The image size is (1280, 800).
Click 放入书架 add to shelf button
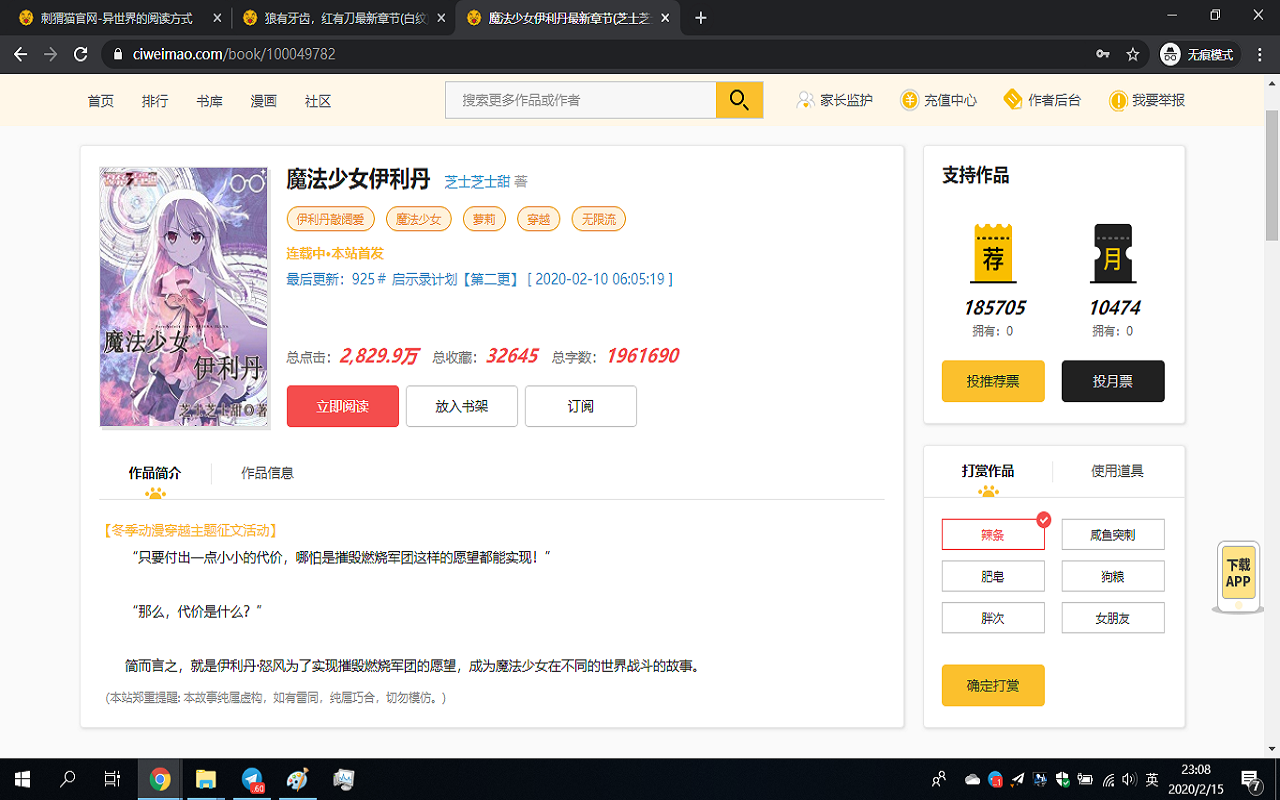[x=462, y=406]
